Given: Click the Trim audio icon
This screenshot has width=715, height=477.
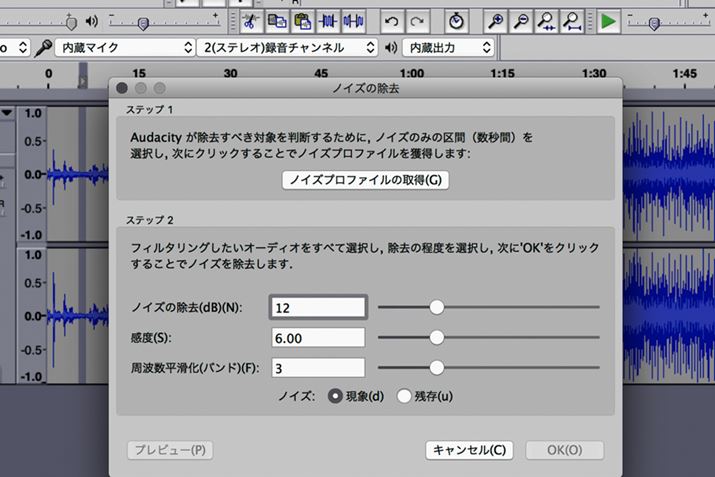Looking at the screenshot, I should click(328, 20).
